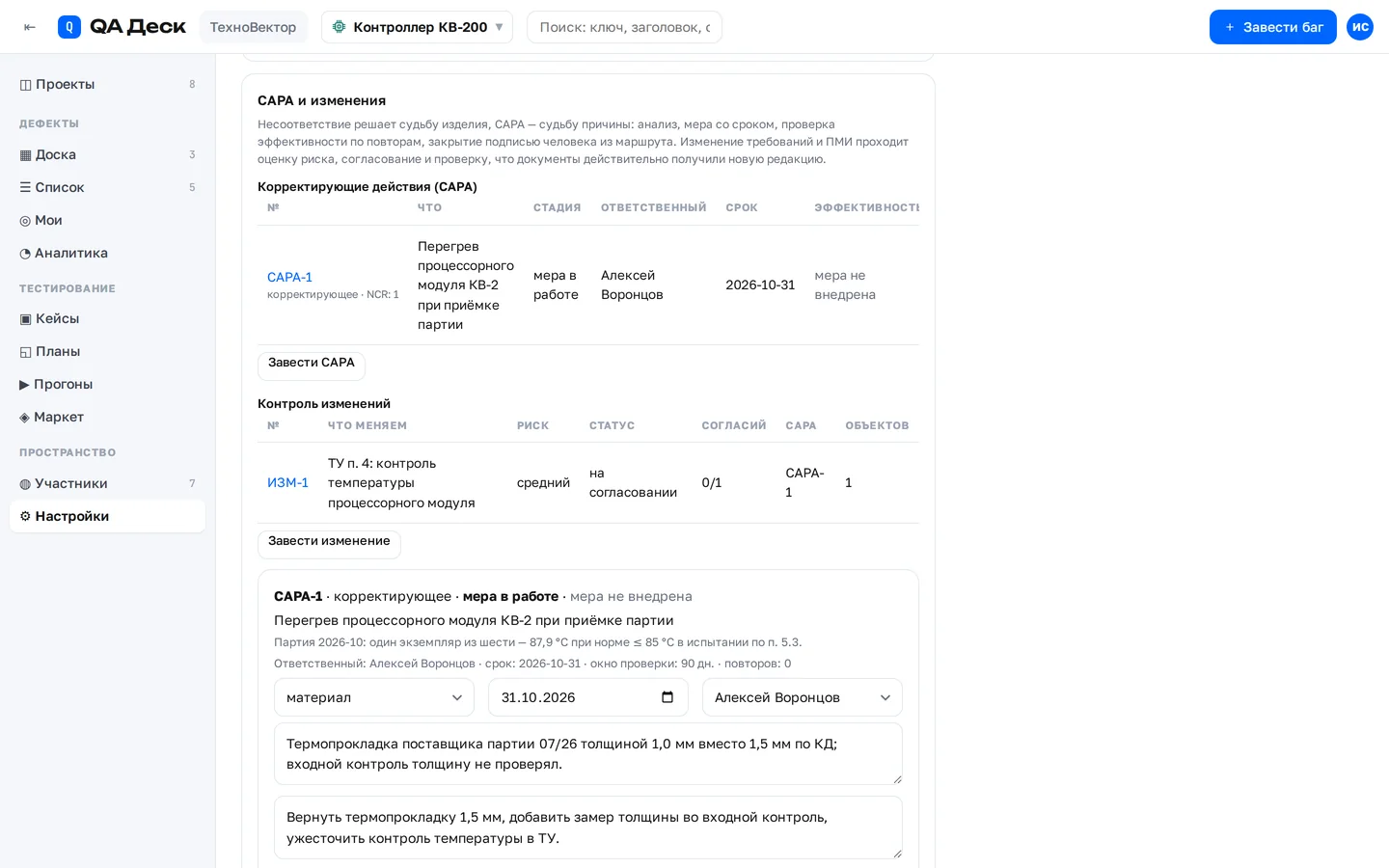Open the Контроллер КВ-200 project dropdown
This screenshot has width=1389, height=868.
[417, 27]
